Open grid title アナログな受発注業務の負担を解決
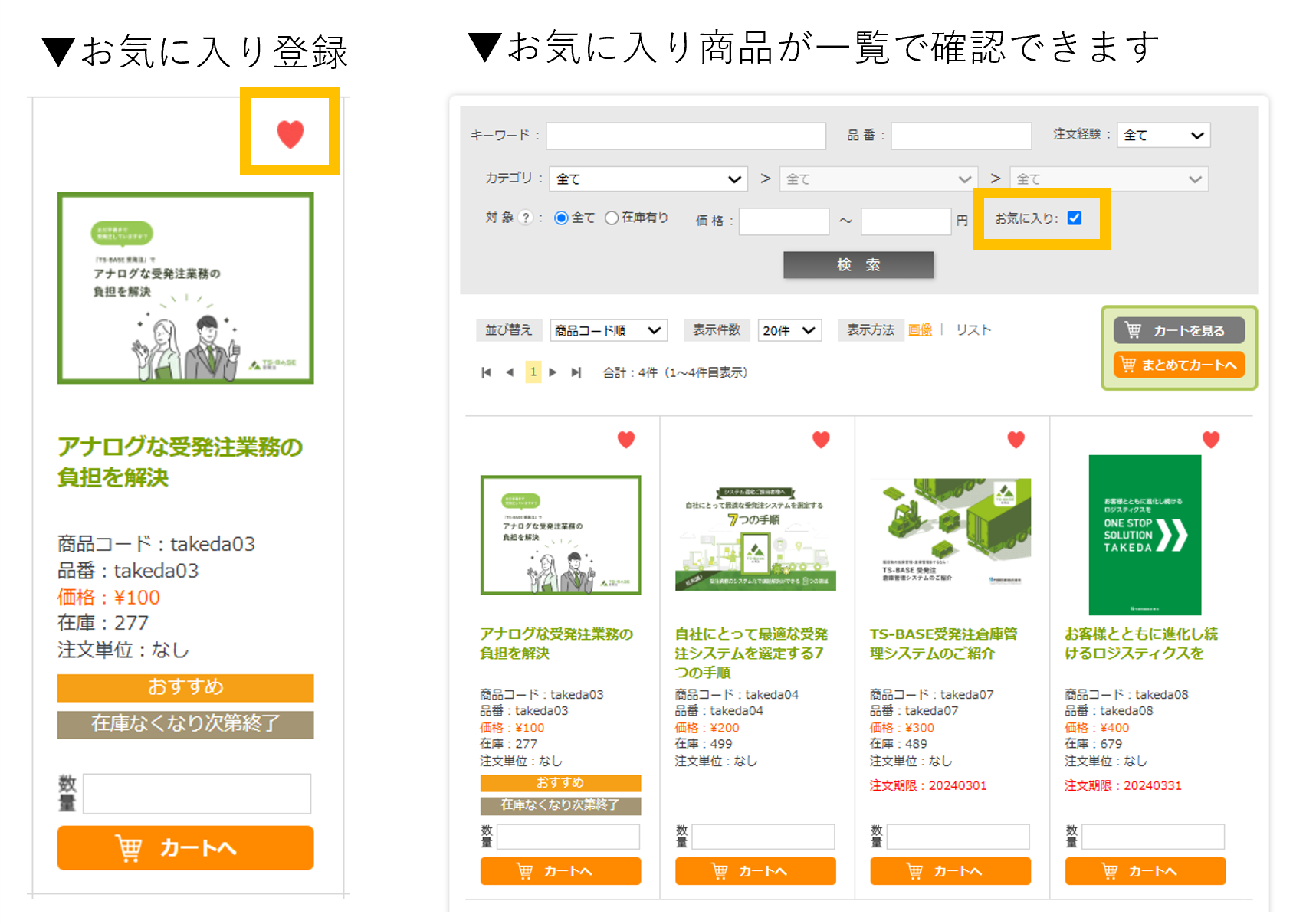 [556, 644]
